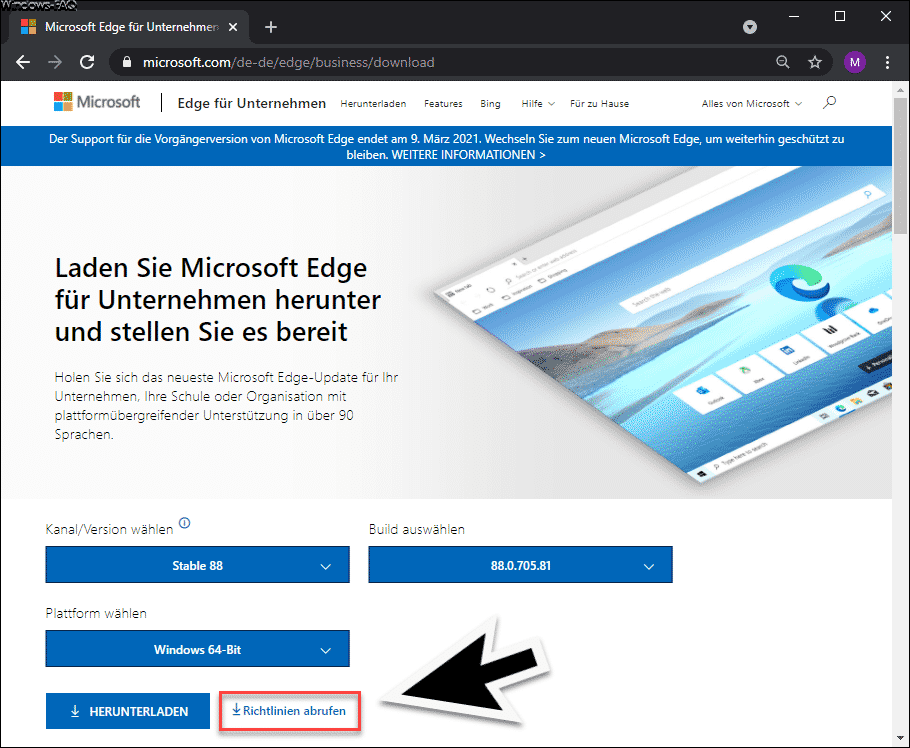Expand the Hilfe menu
The width and height of the screenshot is (910, 748).
(538, 104)
